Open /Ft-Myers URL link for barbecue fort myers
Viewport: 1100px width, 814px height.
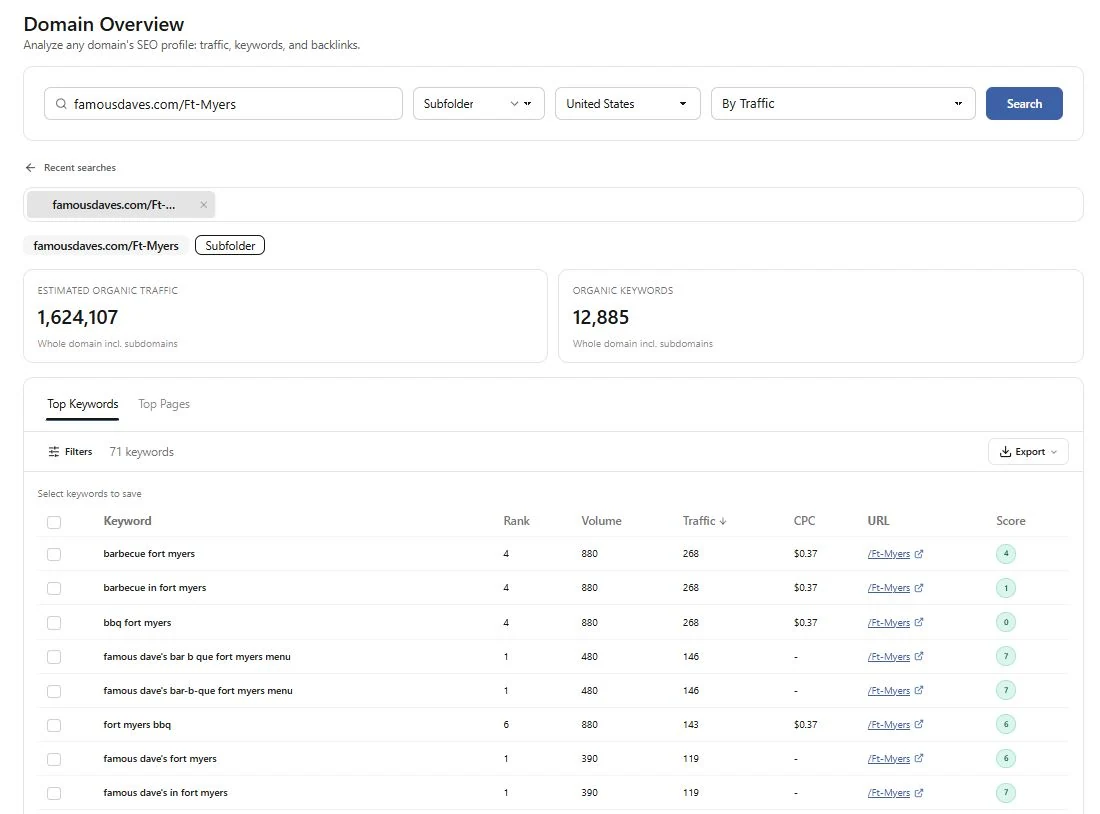point(889,554)
